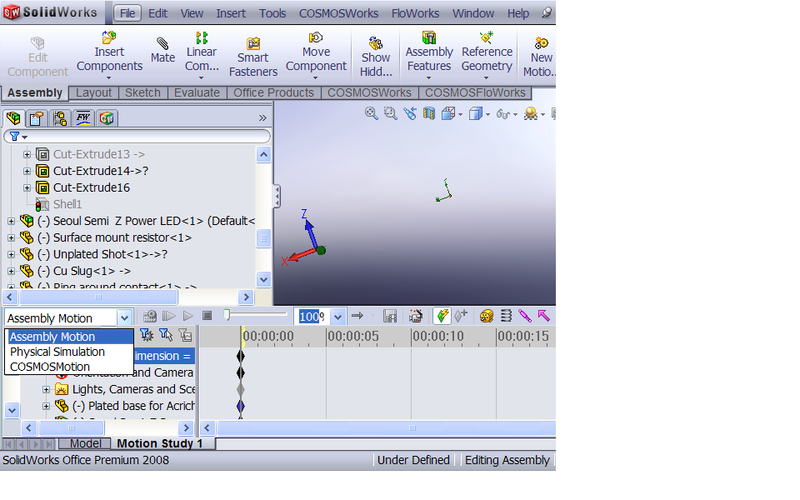Expand the Seoul Semi Z Power LED component
This screenshot has height=500, width=800.
click(x=11, y=221)
